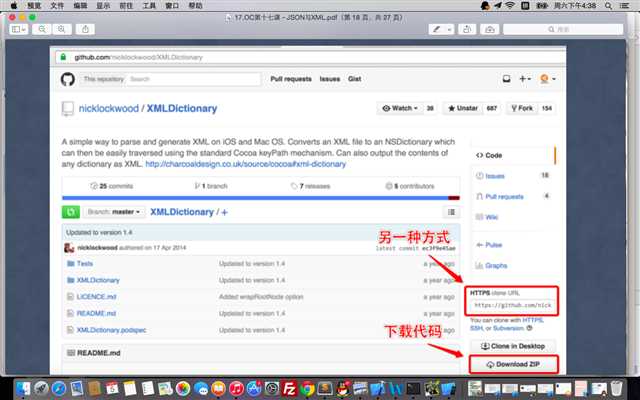The height and width of the screenshot is (400, 640).
Task: Click the blue language breakdown bar
Action: coord(255,198)
